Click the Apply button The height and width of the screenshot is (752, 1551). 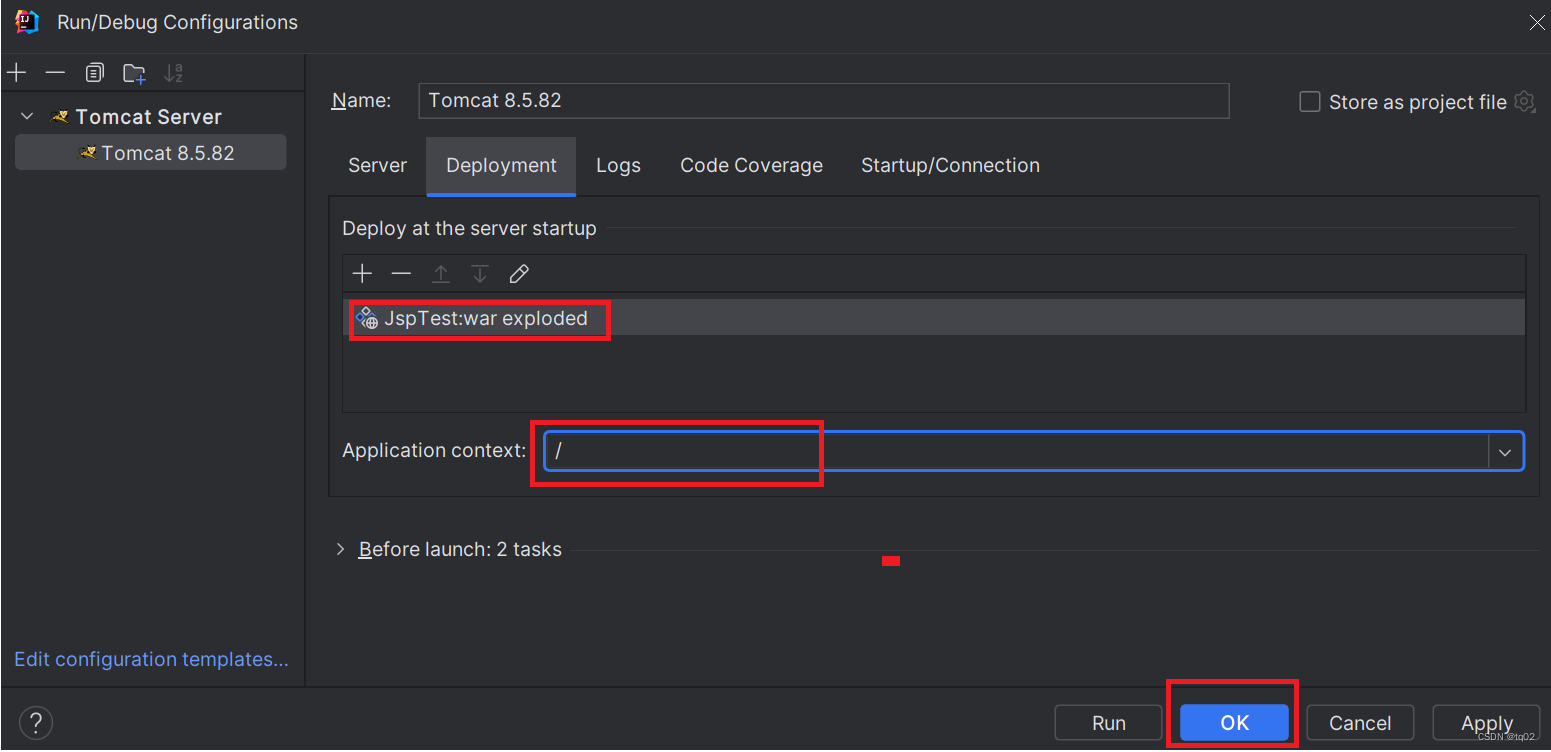tap(1486, 723)
